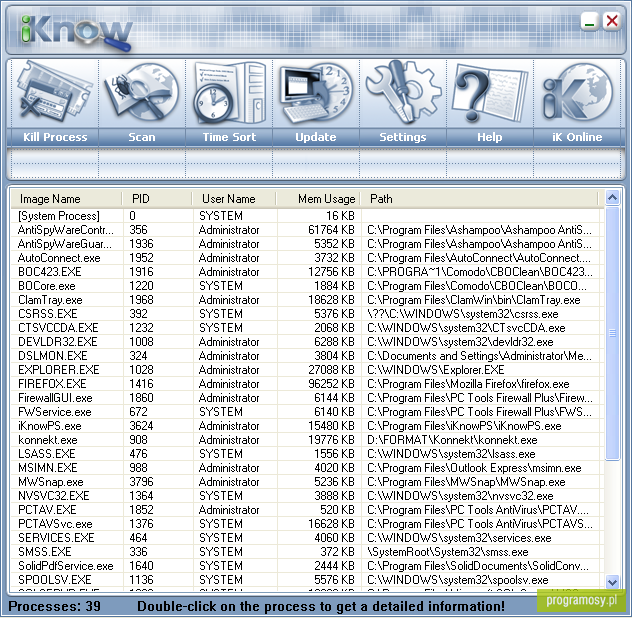Select the LSASS.EXE process
This screenshot has width=632, height=618.
307,454
